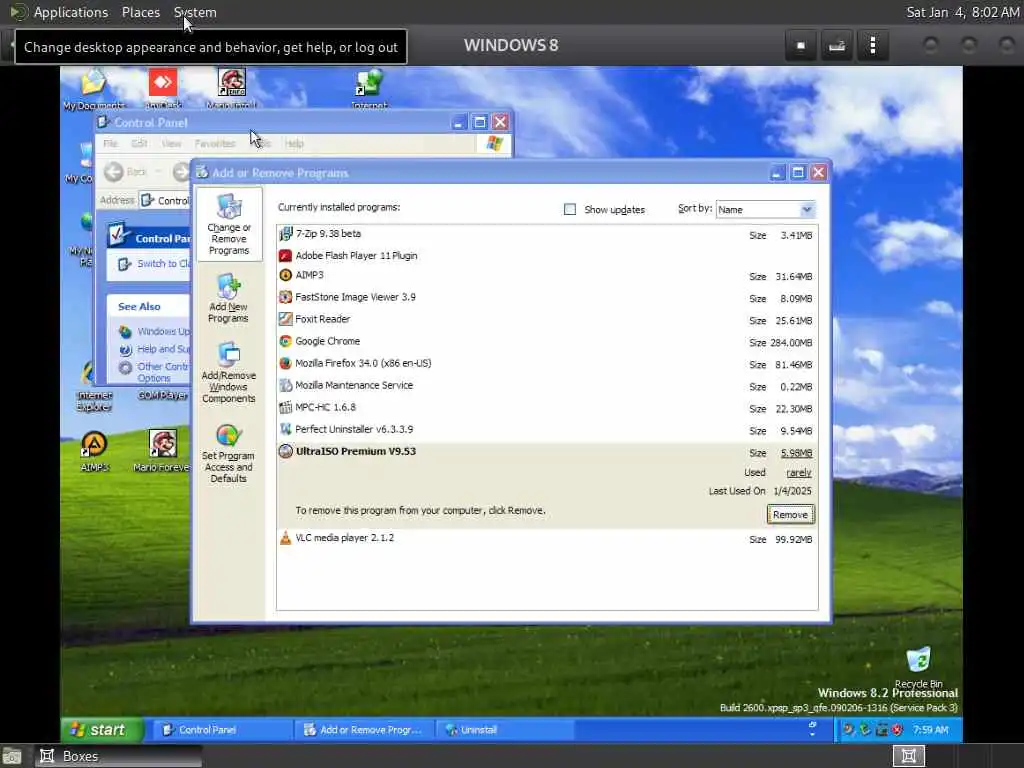
Task: Click the Mozilla Maintenance Service icon
Action: pos(285,385)
